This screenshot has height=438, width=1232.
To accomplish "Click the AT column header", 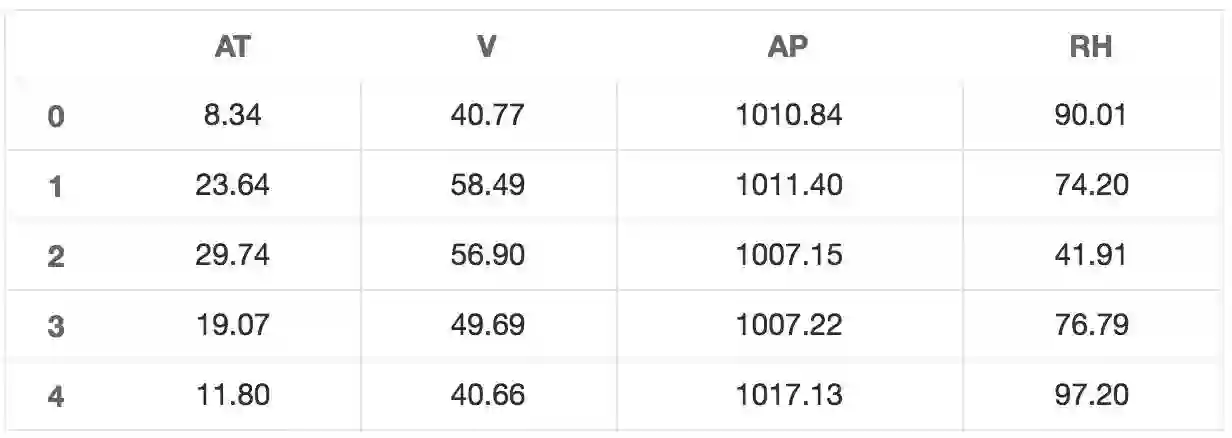I will click(232, 48).
